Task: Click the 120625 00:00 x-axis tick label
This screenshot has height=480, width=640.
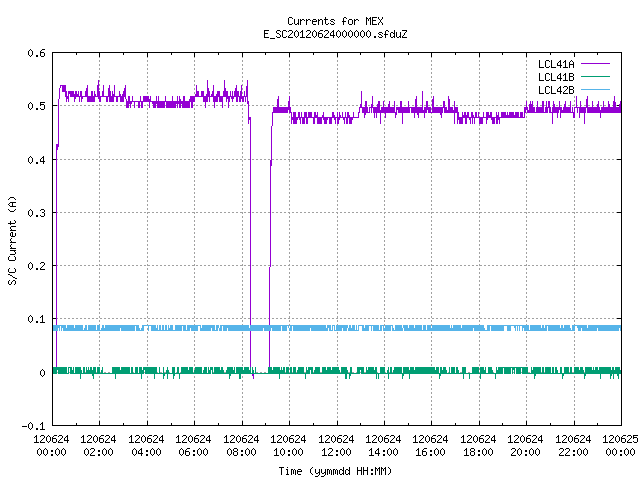Action: tap(620, 445)
